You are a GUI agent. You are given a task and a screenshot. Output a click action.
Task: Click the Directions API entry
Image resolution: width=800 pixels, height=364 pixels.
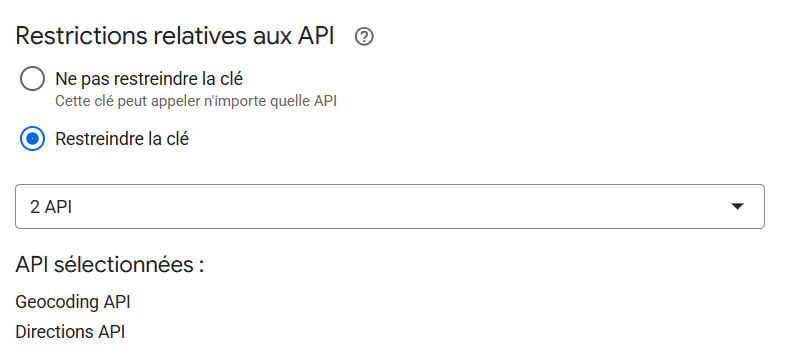point(70,332)
